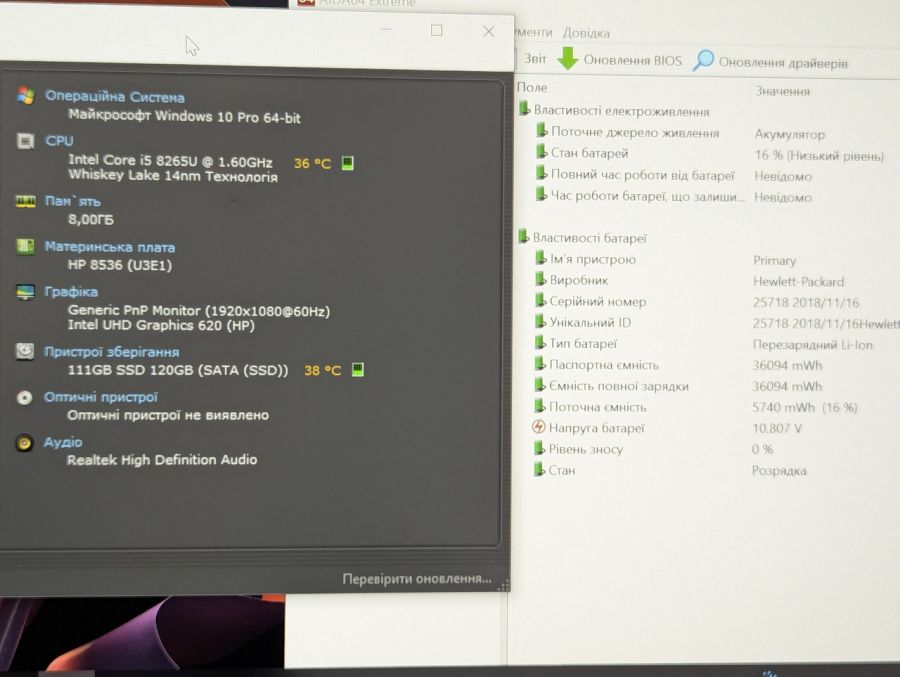Open the Пристрої зберігання section
This screenshot has width=900, height=677.
(x=111, y=352)
